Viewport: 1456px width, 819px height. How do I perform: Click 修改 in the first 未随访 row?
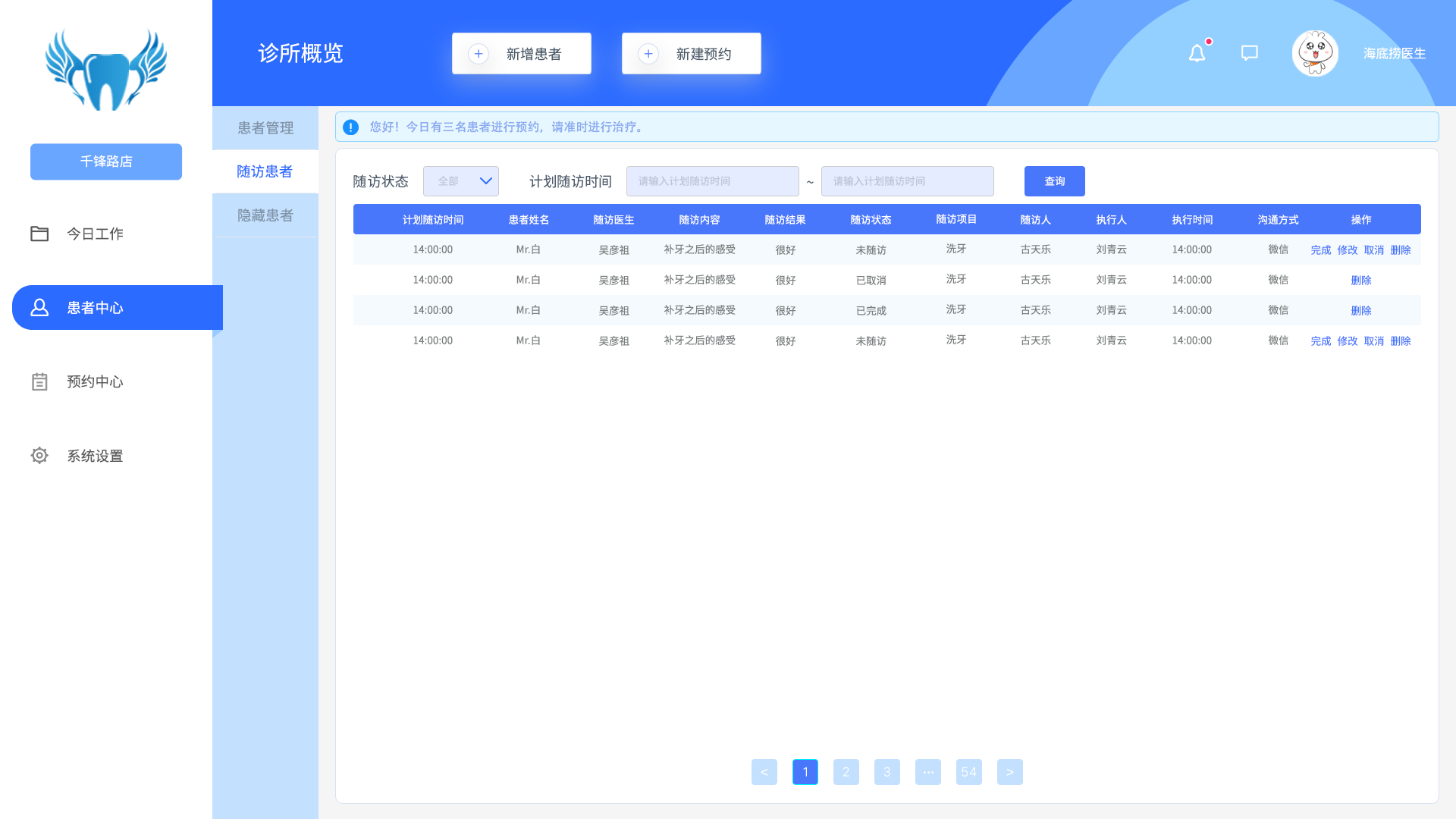click(1348, 250)
